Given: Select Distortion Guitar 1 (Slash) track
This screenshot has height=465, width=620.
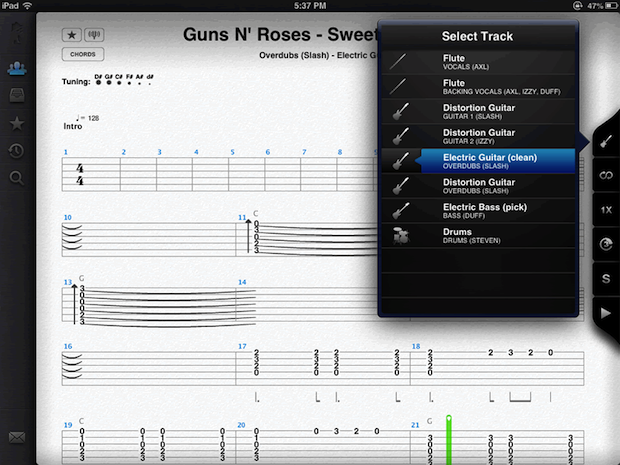Looking at the screenshot, I should pyautogui.click(x=478, y=112).
